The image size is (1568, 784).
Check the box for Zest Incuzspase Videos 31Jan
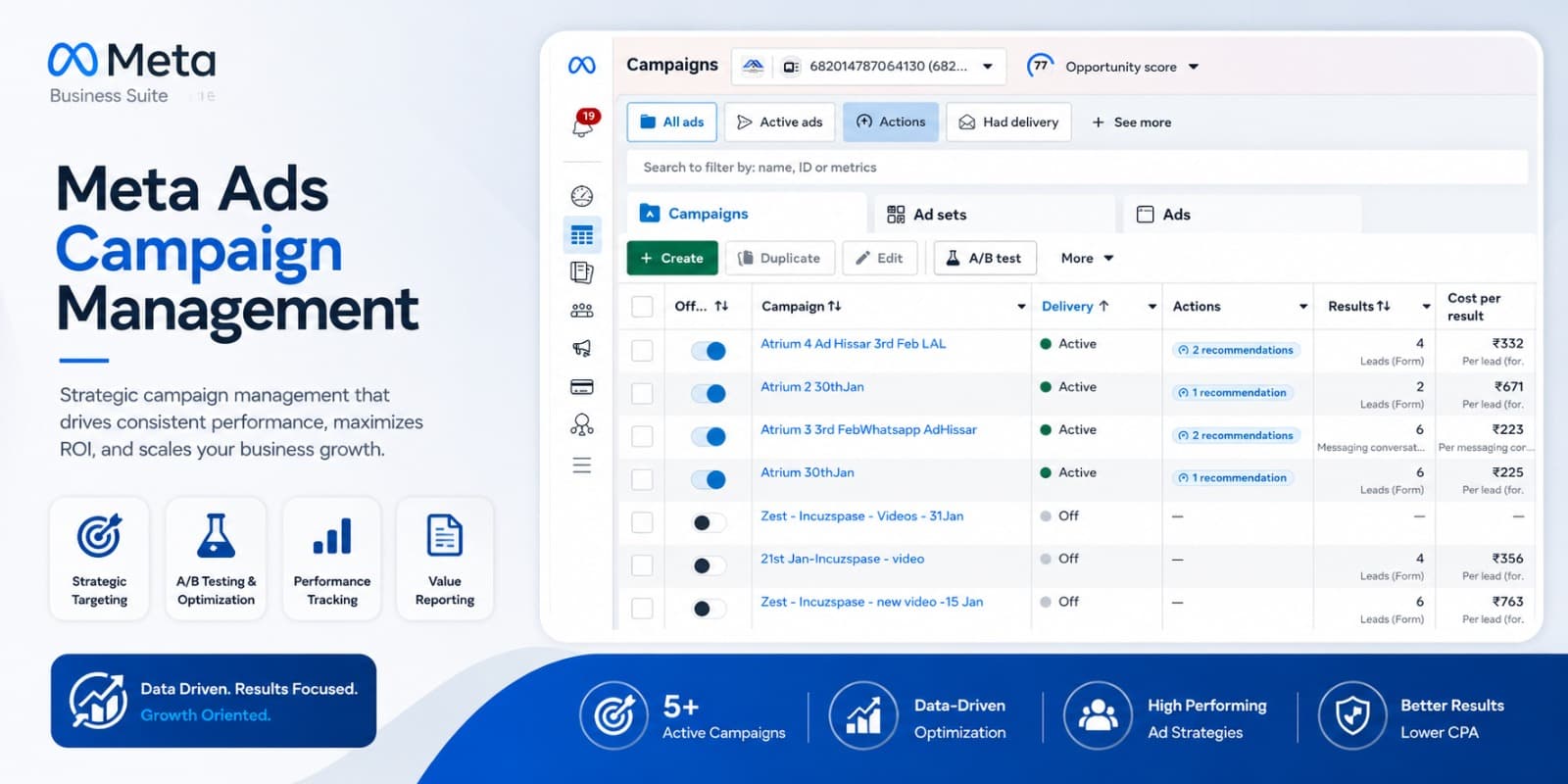click(642, 522)
